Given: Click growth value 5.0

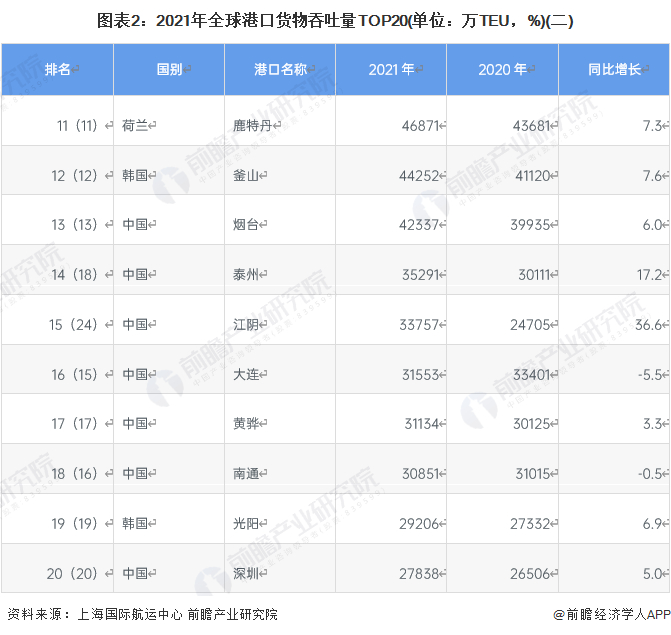Looking at the screenshot, I should (x=652, y=574).
